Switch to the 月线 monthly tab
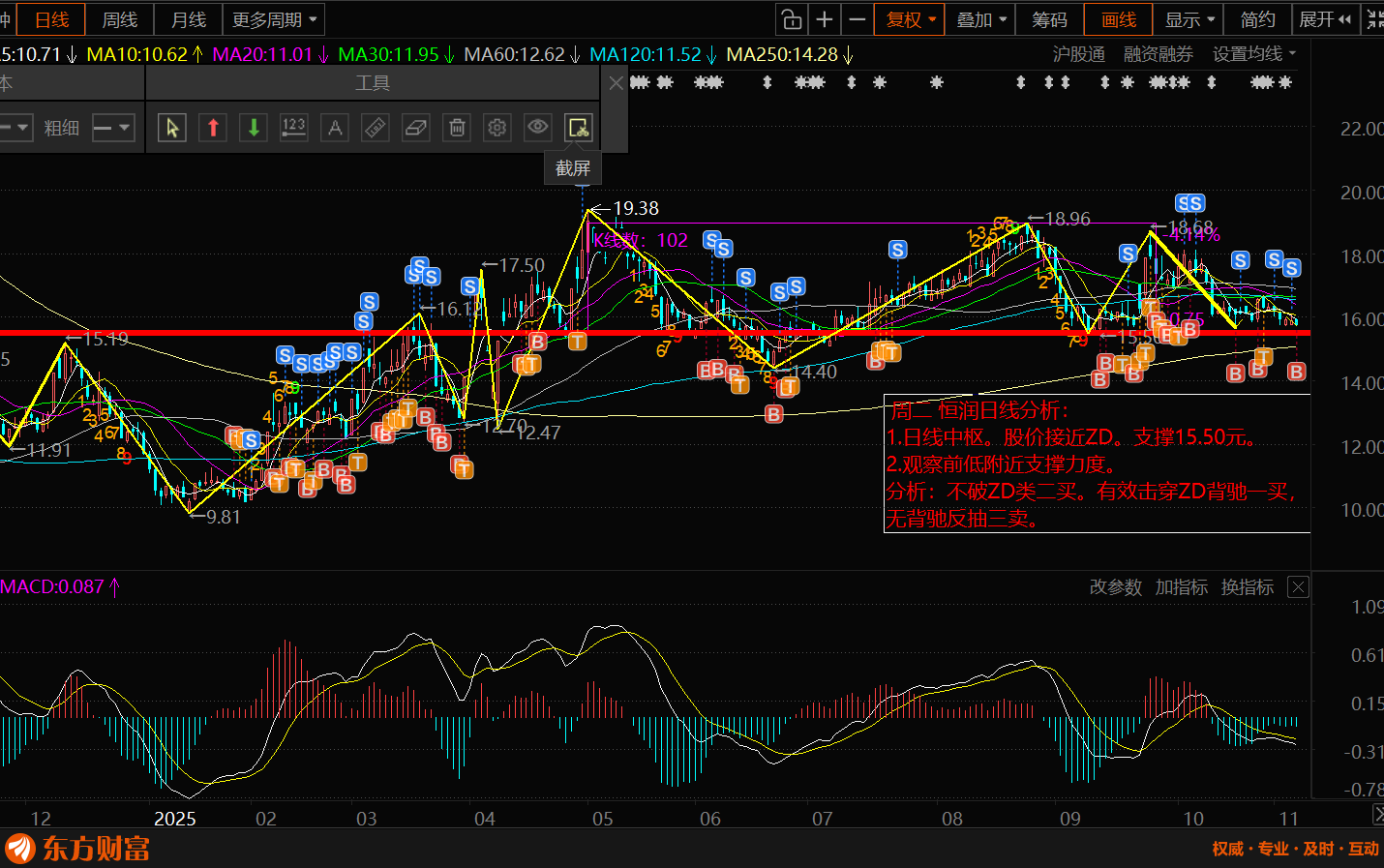The image size is (1384, 868). tap(189, 19)
